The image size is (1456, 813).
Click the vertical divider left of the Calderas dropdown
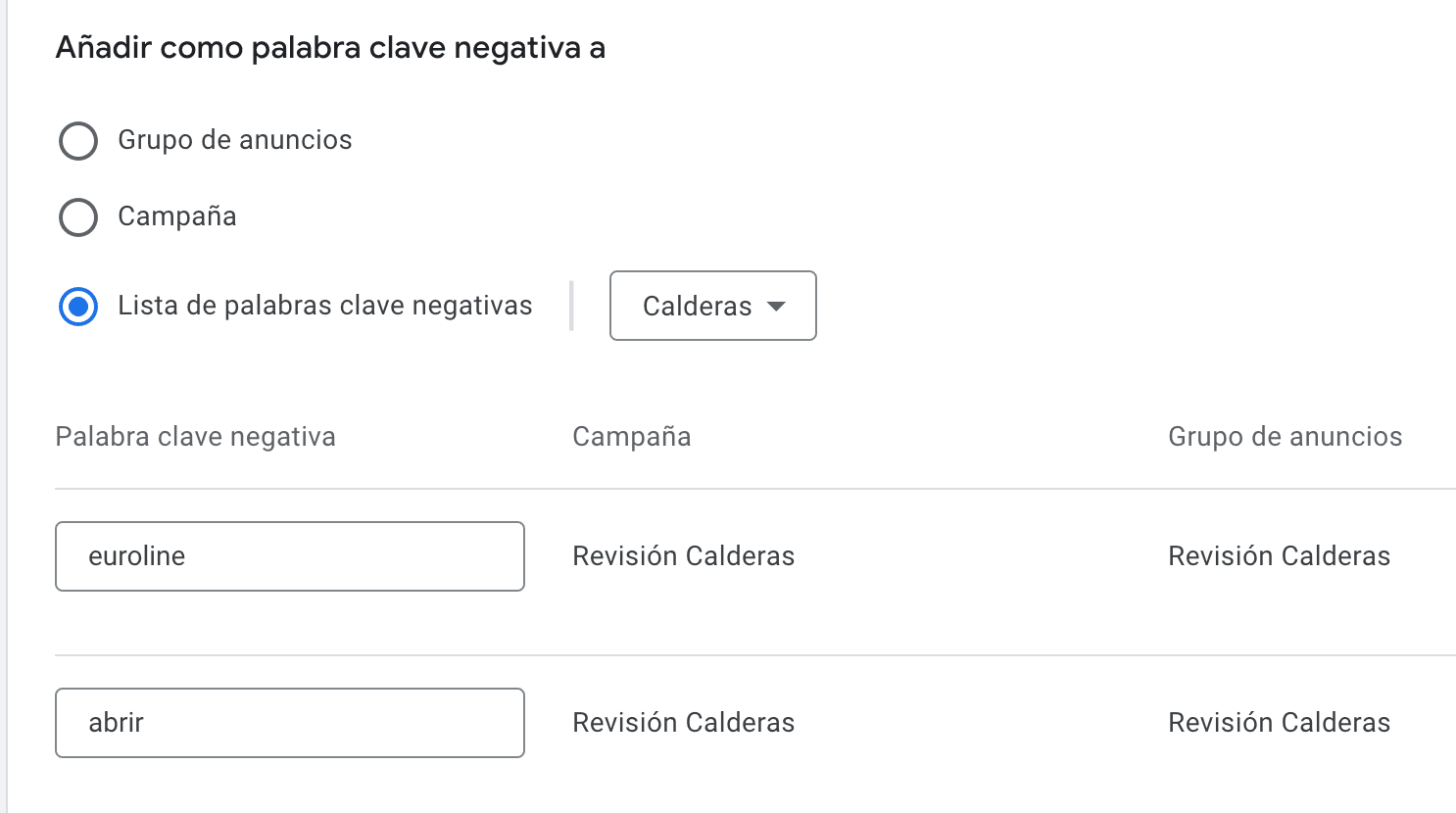(x=571, y=306)
